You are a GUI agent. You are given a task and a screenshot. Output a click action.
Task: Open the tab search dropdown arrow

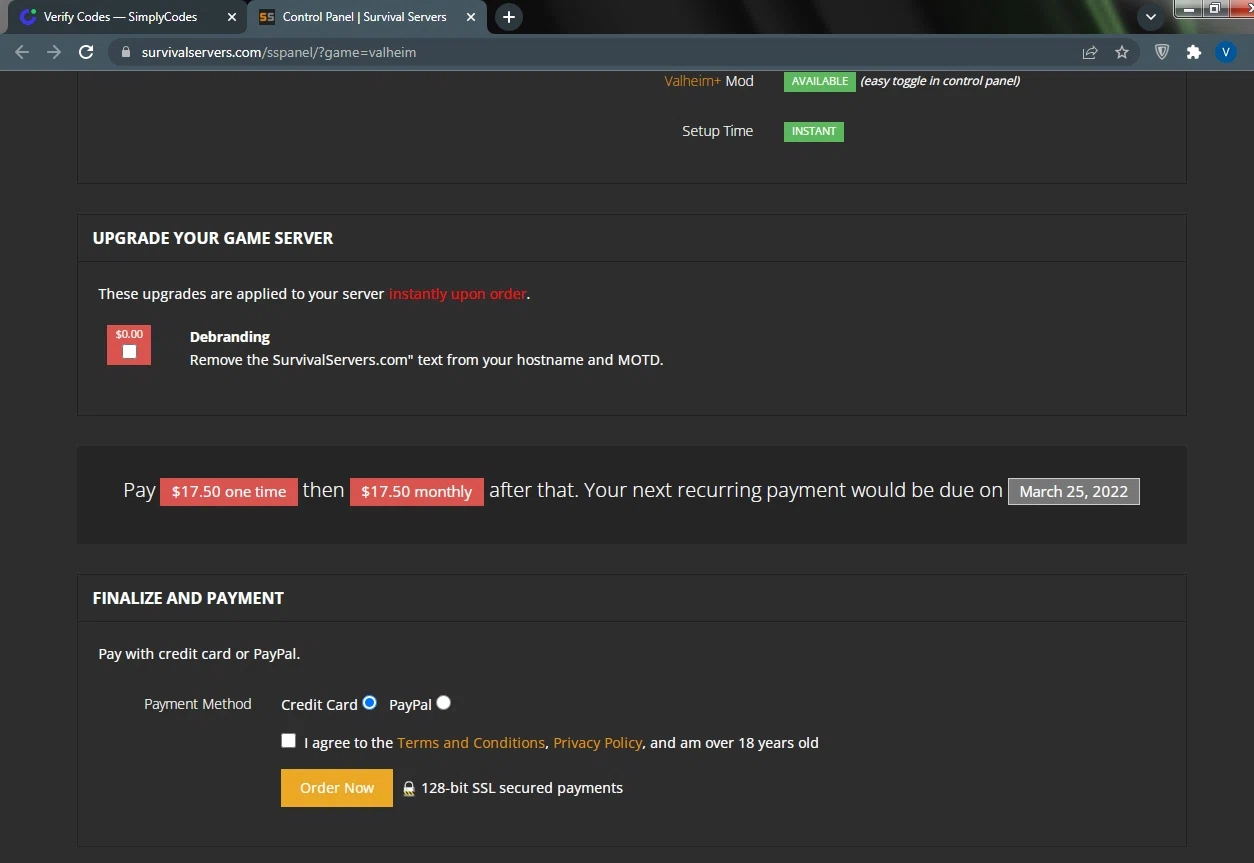coord(1151,17)
